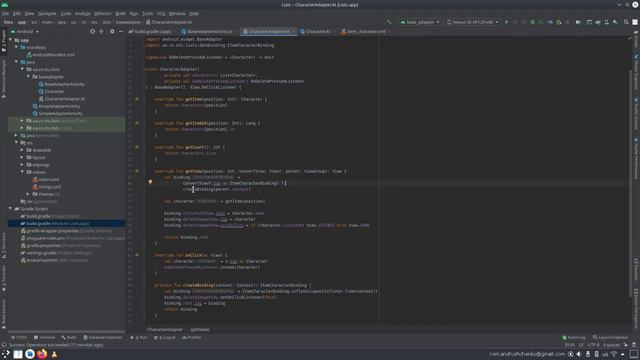Screen dimensions: 640x360
Task: Click the volume icon in the system tray
Action: coord(579,354)
